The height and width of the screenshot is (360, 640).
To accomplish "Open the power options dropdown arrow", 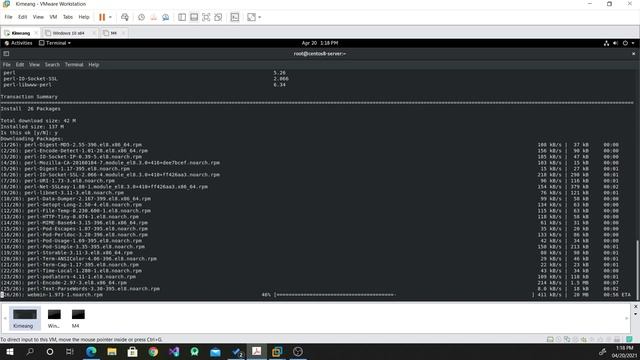I will (x=110, y=17).
